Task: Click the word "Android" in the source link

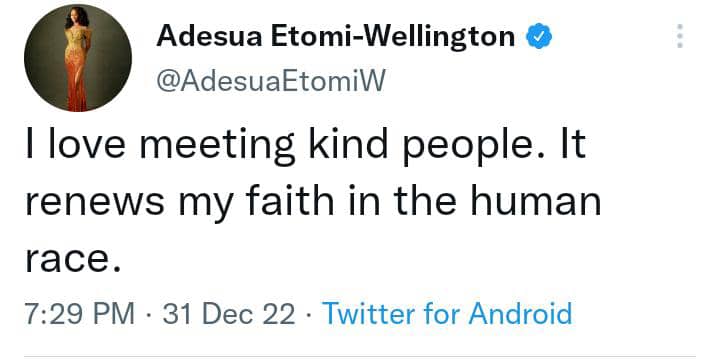Action: click(520, 314)
